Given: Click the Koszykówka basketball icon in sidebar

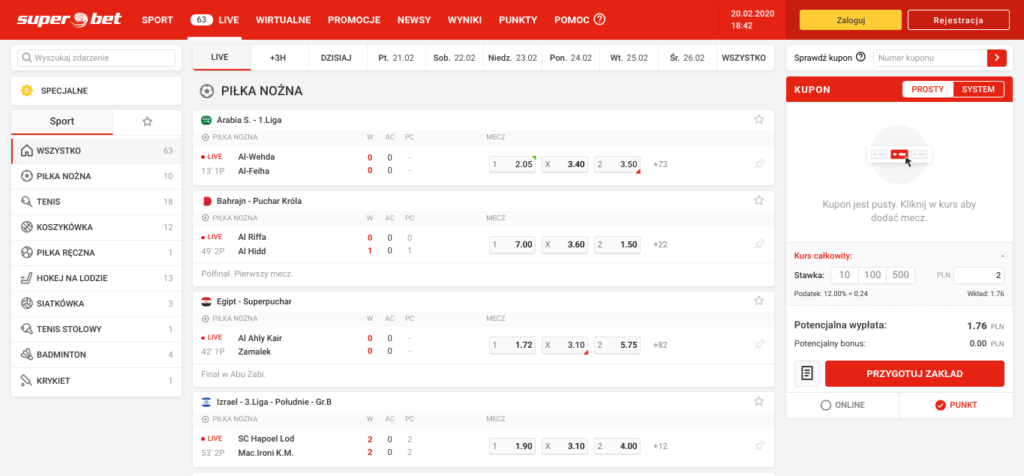Looking at the screenshot, I should tap(27, 227).
